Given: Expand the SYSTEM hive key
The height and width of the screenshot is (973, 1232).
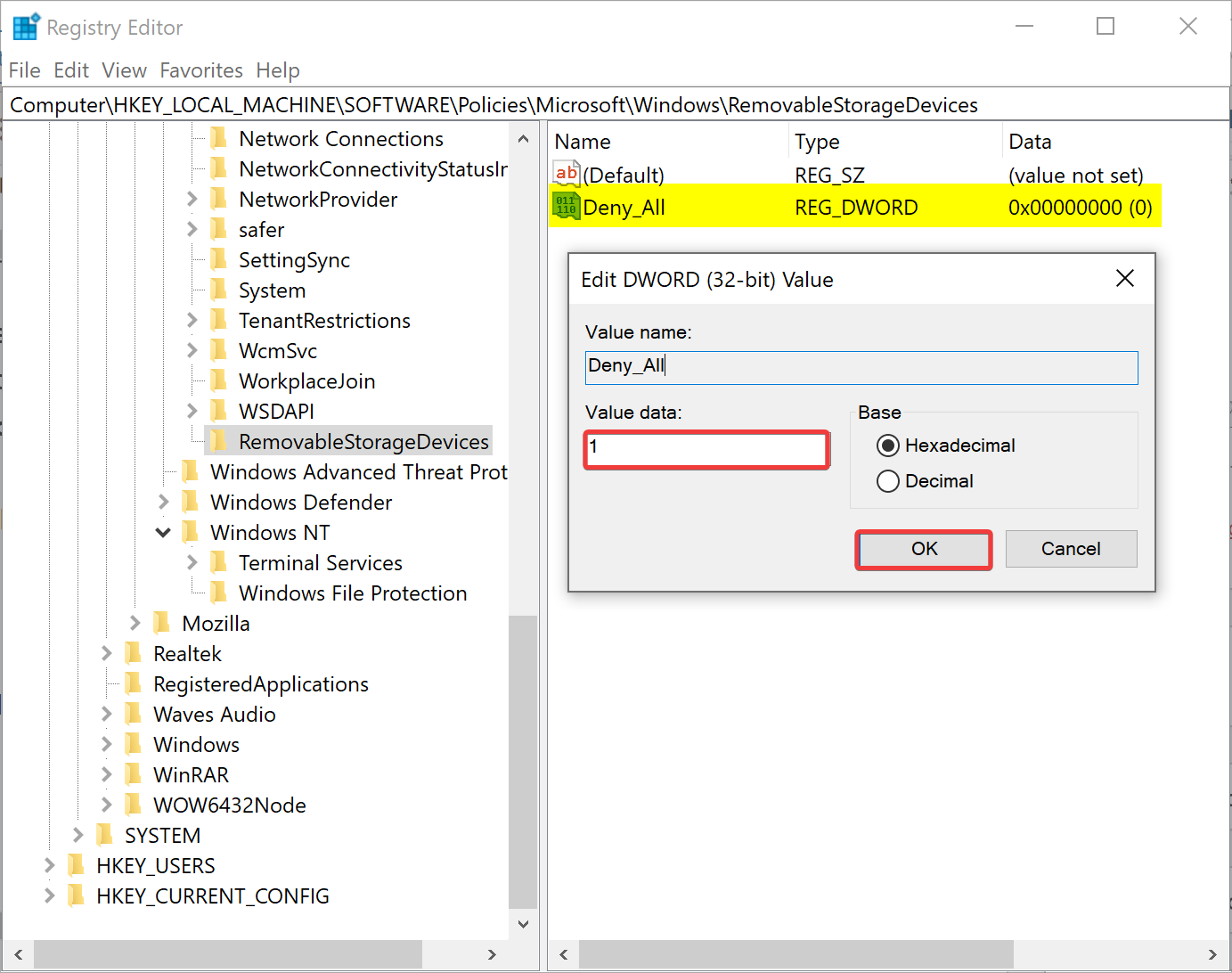Looking at the screenshot, I should pyautogui.click(x=78, y=835).
